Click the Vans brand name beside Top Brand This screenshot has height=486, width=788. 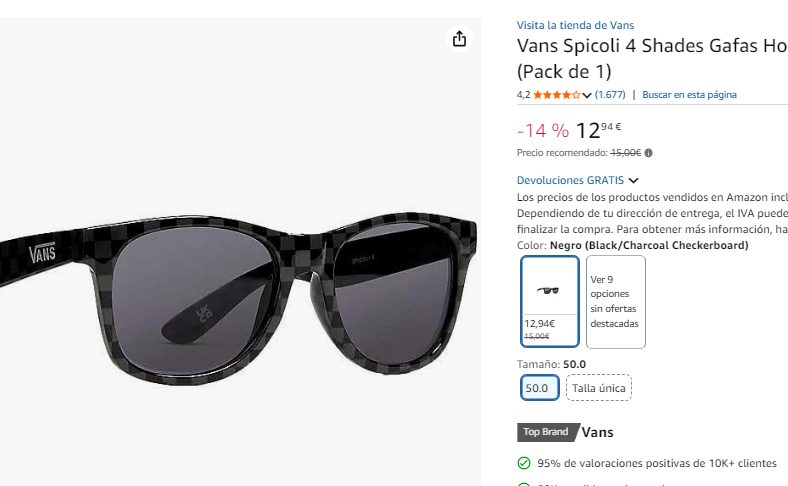tap(597, 433)
